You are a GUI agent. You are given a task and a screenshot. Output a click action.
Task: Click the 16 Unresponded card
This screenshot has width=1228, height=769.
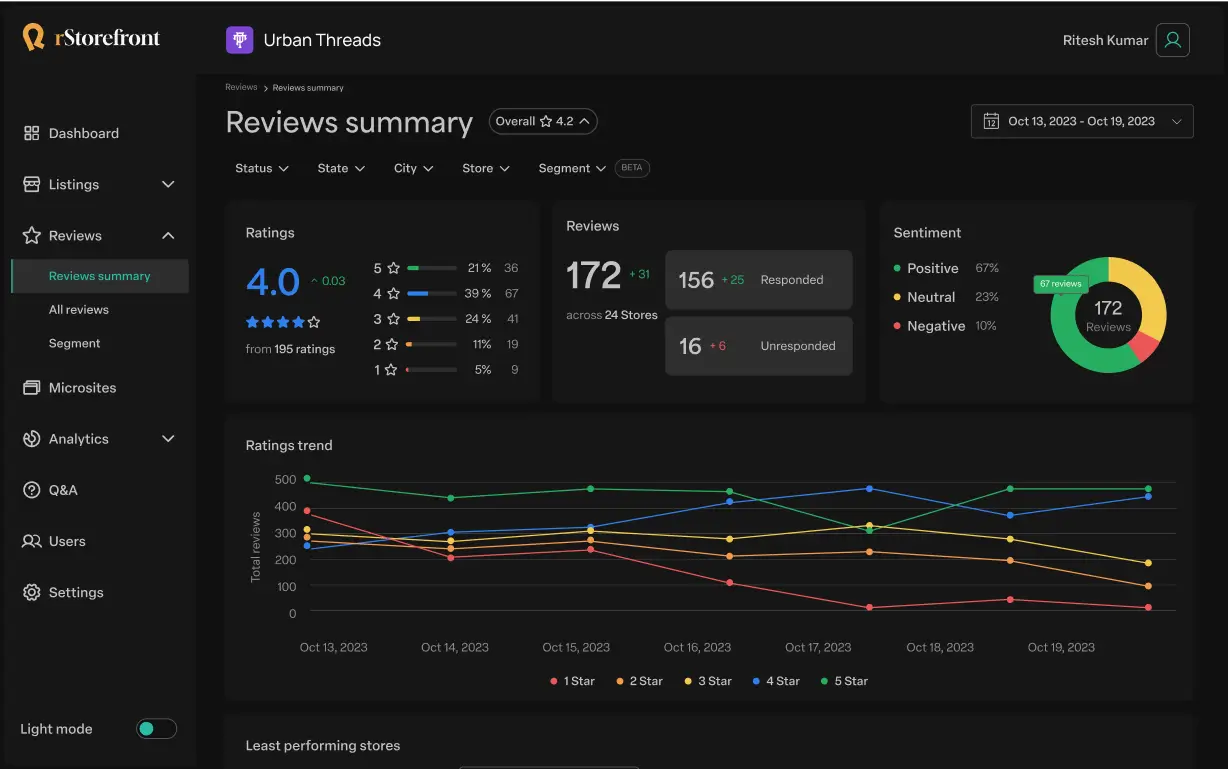click(x=758, y=345)
